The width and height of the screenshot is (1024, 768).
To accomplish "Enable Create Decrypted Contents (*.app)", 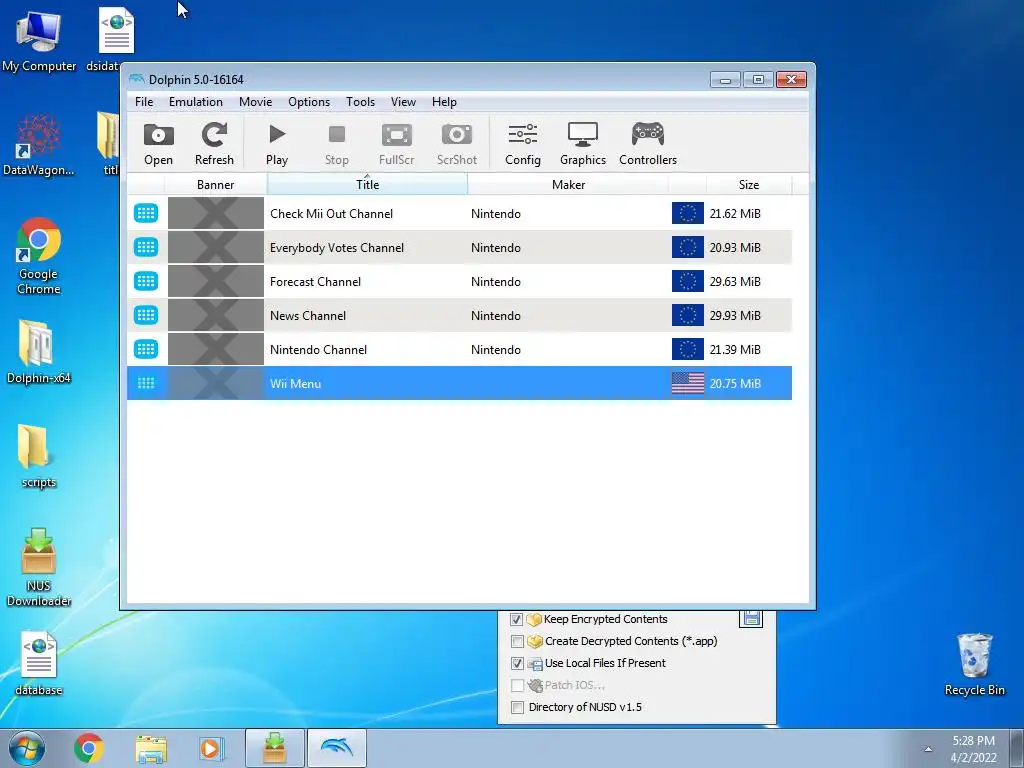I will [x=517, y=641].
